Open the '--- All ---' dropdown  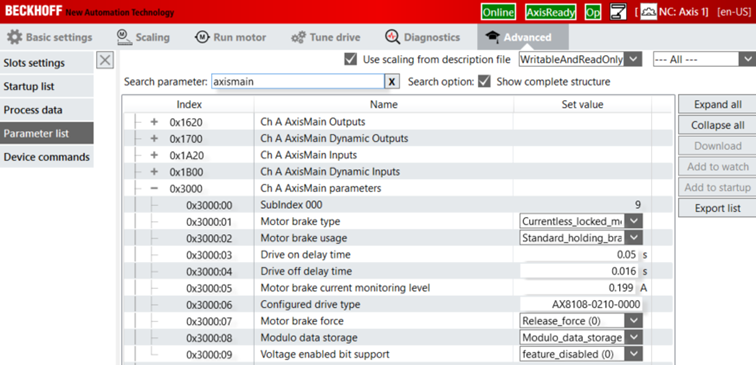(703, 60)
